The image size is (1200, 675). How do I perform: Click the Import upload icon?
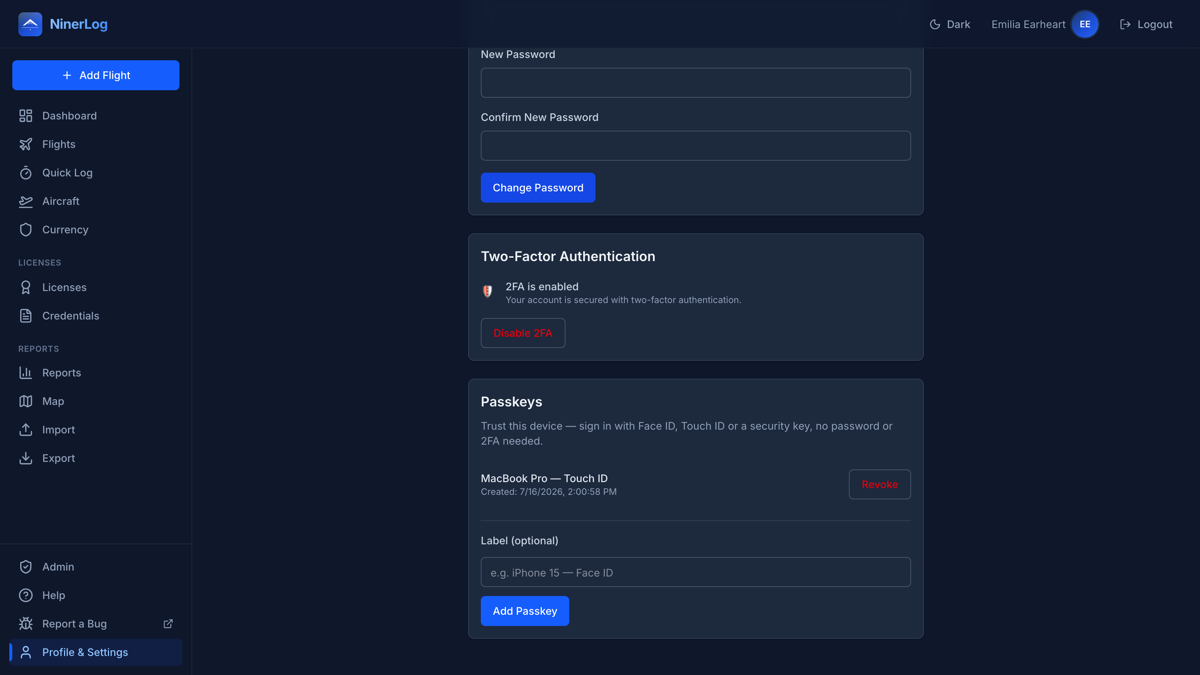[26, 430]
